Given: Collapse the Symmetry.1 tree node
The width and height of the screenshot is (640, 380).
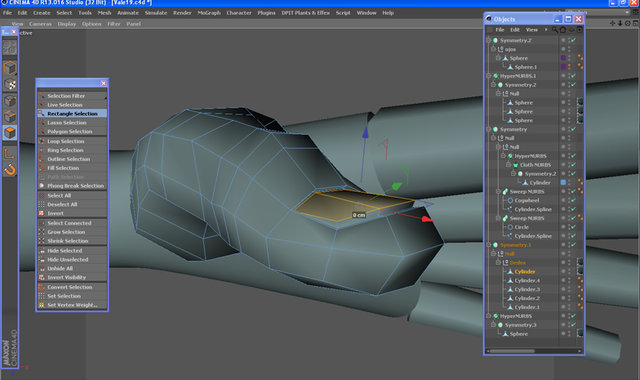Looking at the screenshot, I should click(489, 245).
